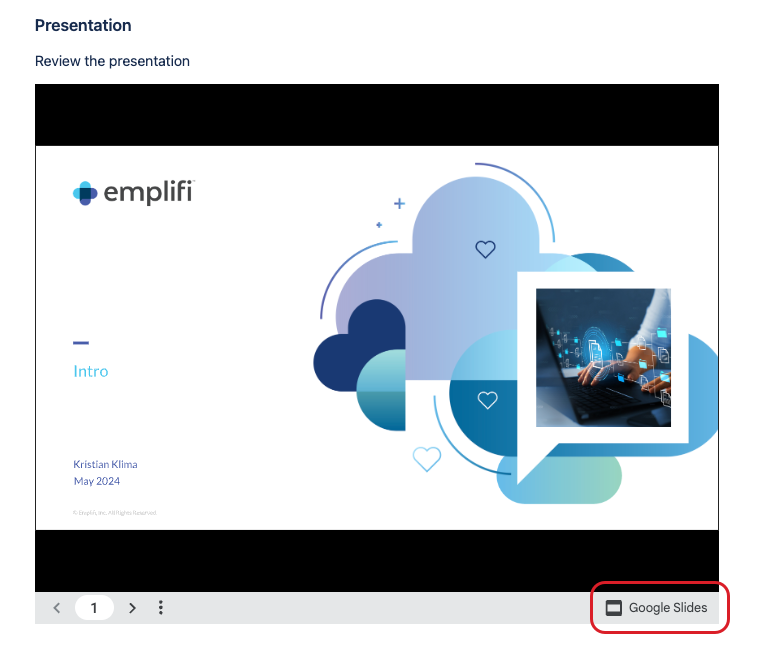Image resolution: width=759 pixels, height=653 pixels.
Task: Click the embedded Intro slide preview
Action: (377, 337)
